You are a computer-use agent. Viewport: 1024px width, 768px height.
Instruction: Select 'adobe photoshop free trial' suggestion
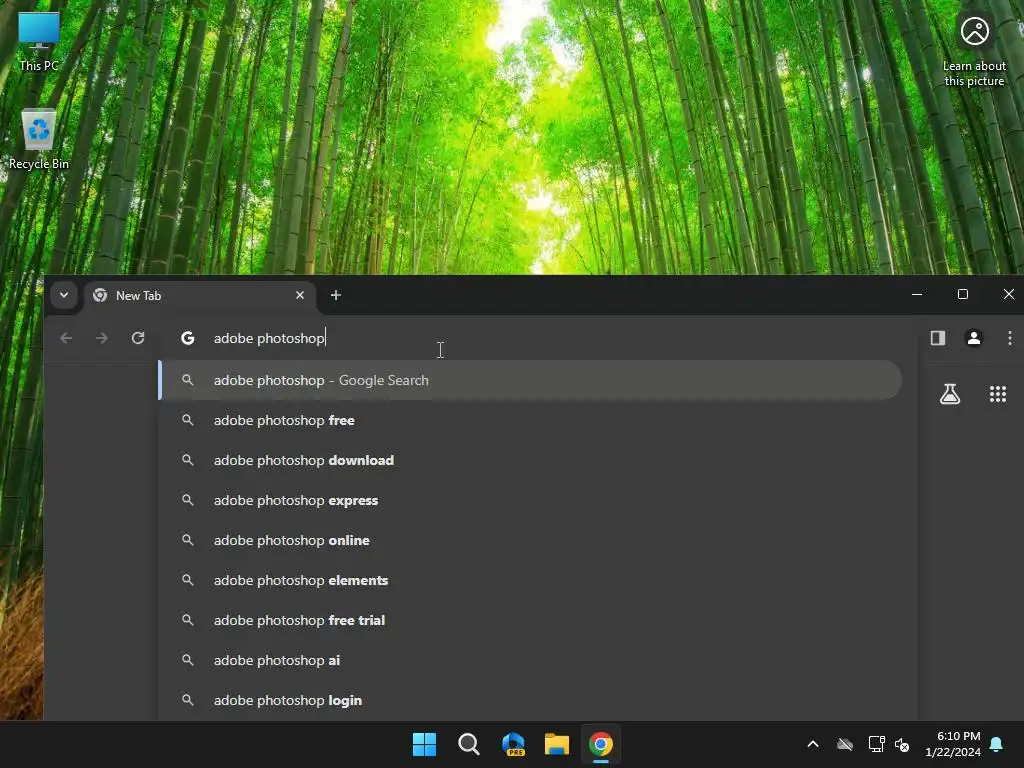coord(530,620)
